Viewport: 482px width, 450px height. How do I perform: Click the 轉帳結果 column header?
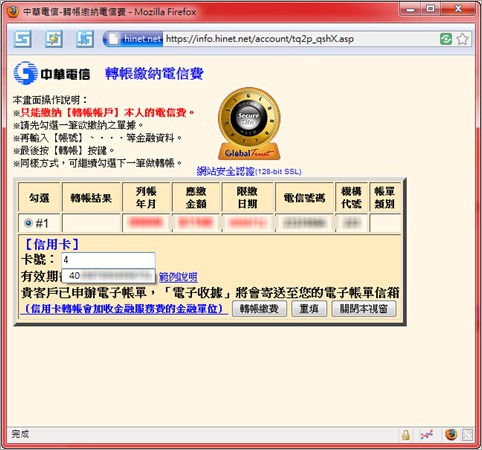[x=91, y=197]
